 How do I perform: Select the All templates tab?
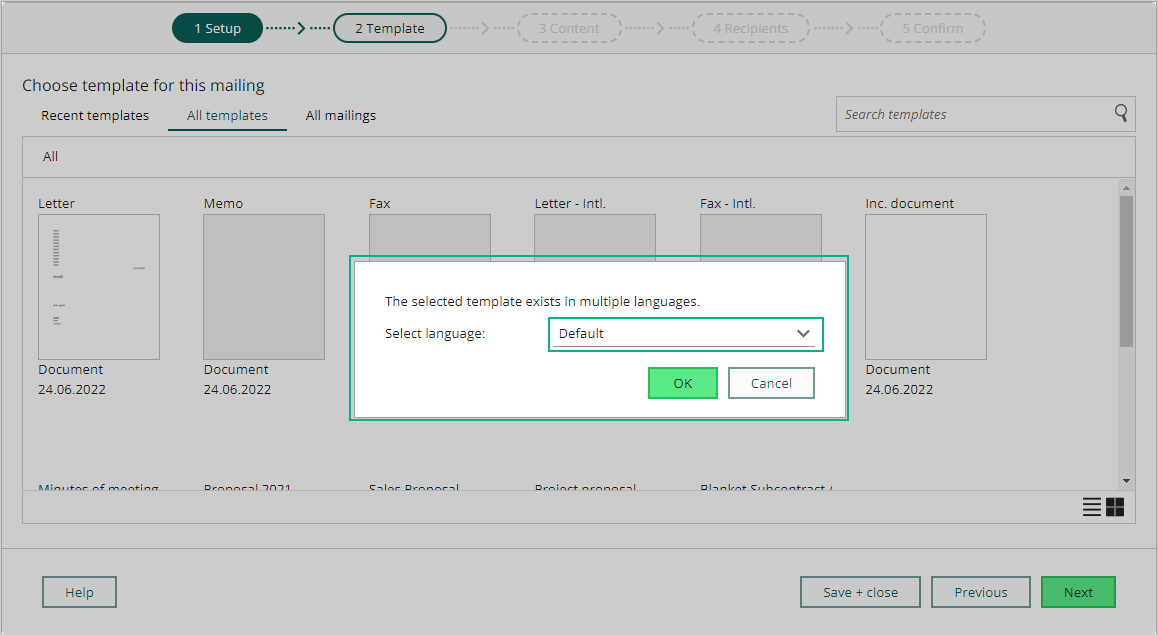(227, 115)
